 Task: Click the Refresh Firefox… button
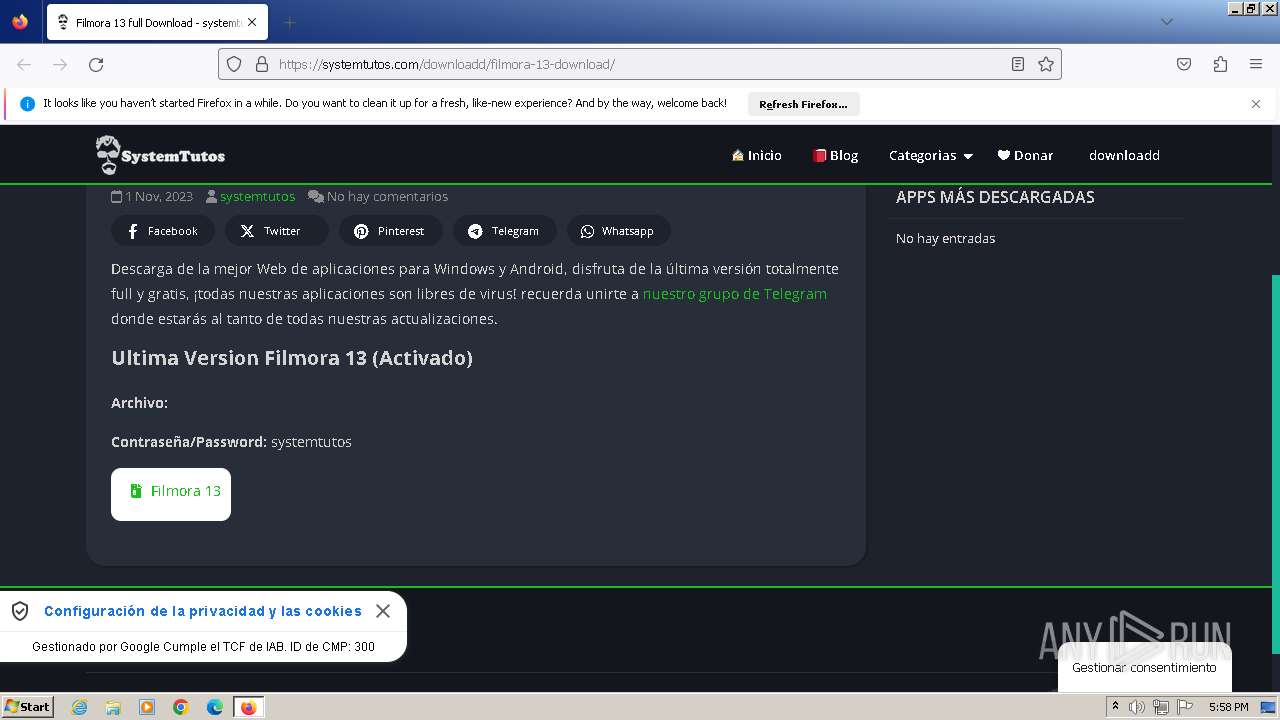pyautogui.click(x=803, y=104)
